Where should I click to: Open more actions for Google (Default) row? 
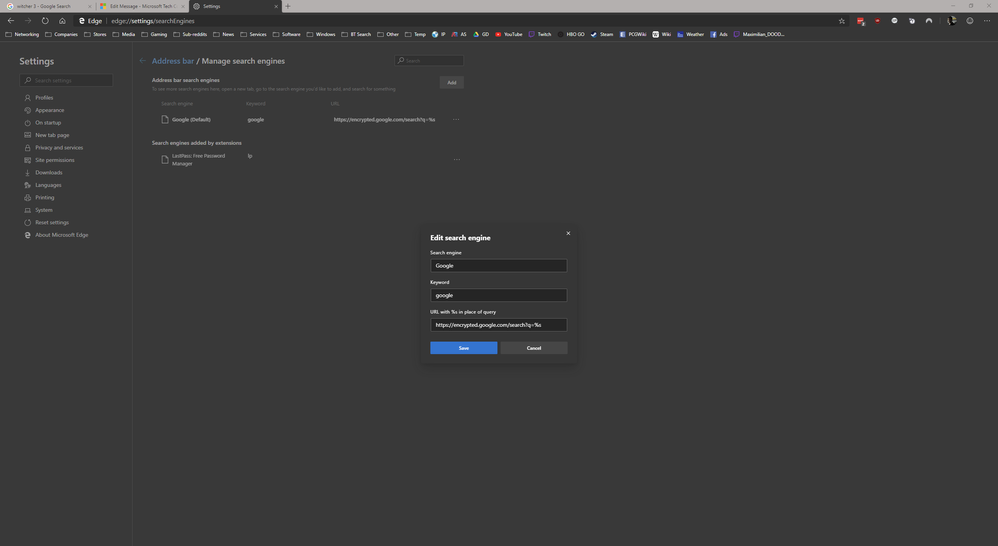tap(456, 120)
